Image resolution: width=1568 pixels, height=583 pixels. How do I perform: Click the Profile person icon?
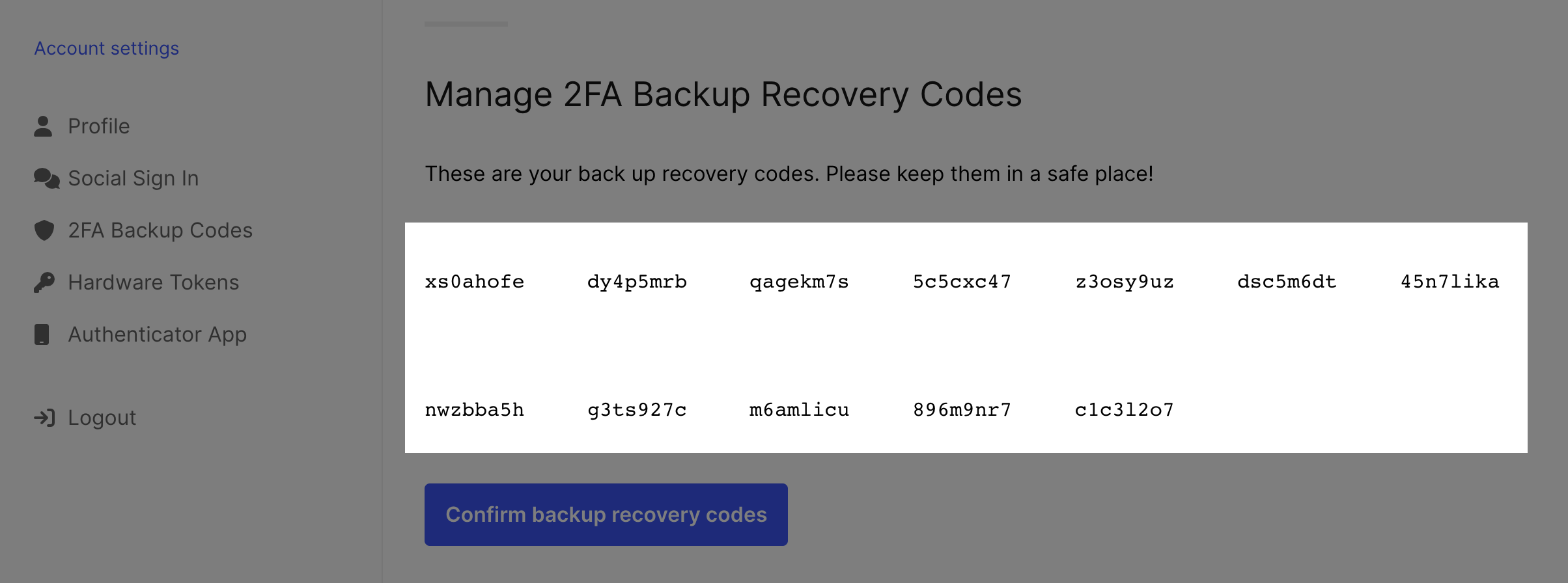click(43, 126)
